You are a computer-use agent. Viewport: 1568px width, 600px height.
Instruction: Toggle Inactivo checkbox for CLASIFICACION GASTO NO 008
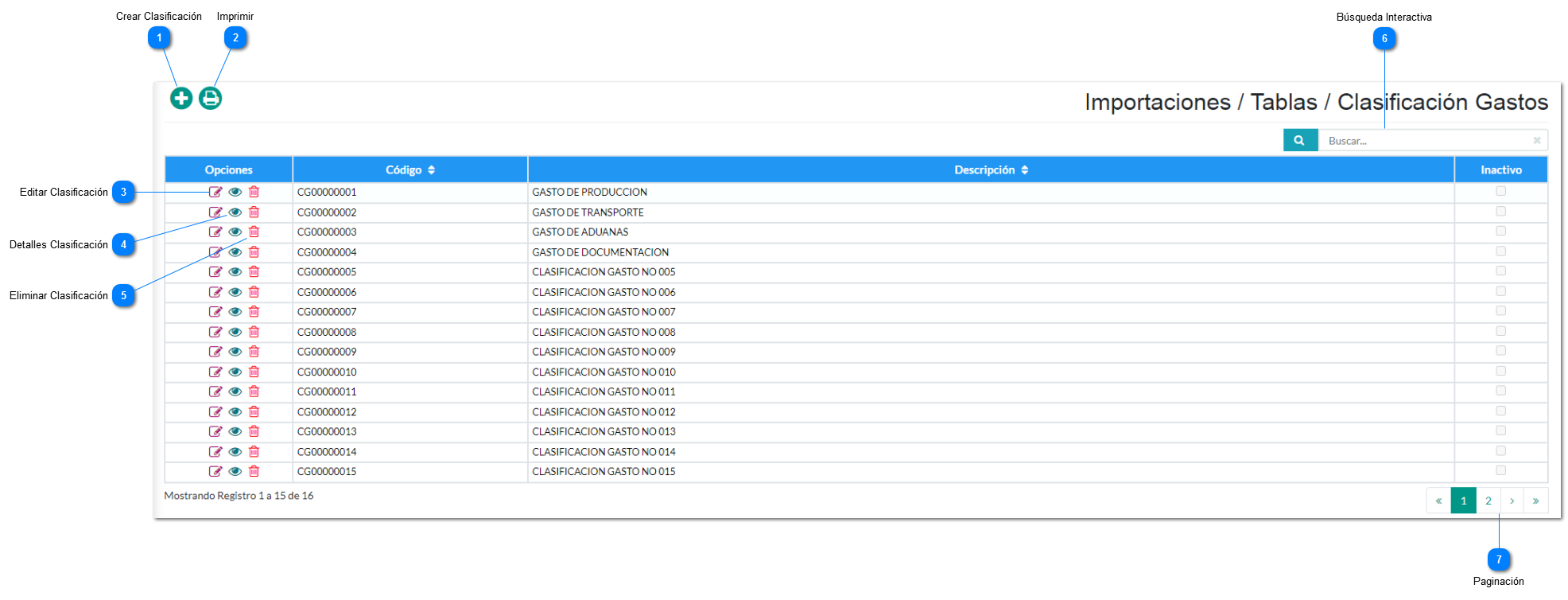tap(1501, 331)
